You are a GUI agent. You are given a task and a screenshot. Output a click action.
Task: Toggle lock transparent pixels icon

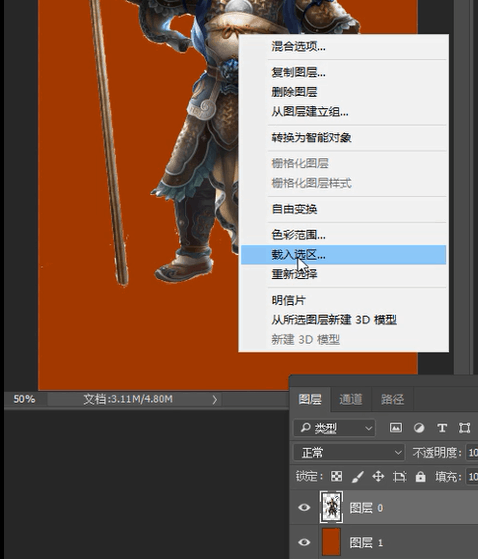(336, 476)
